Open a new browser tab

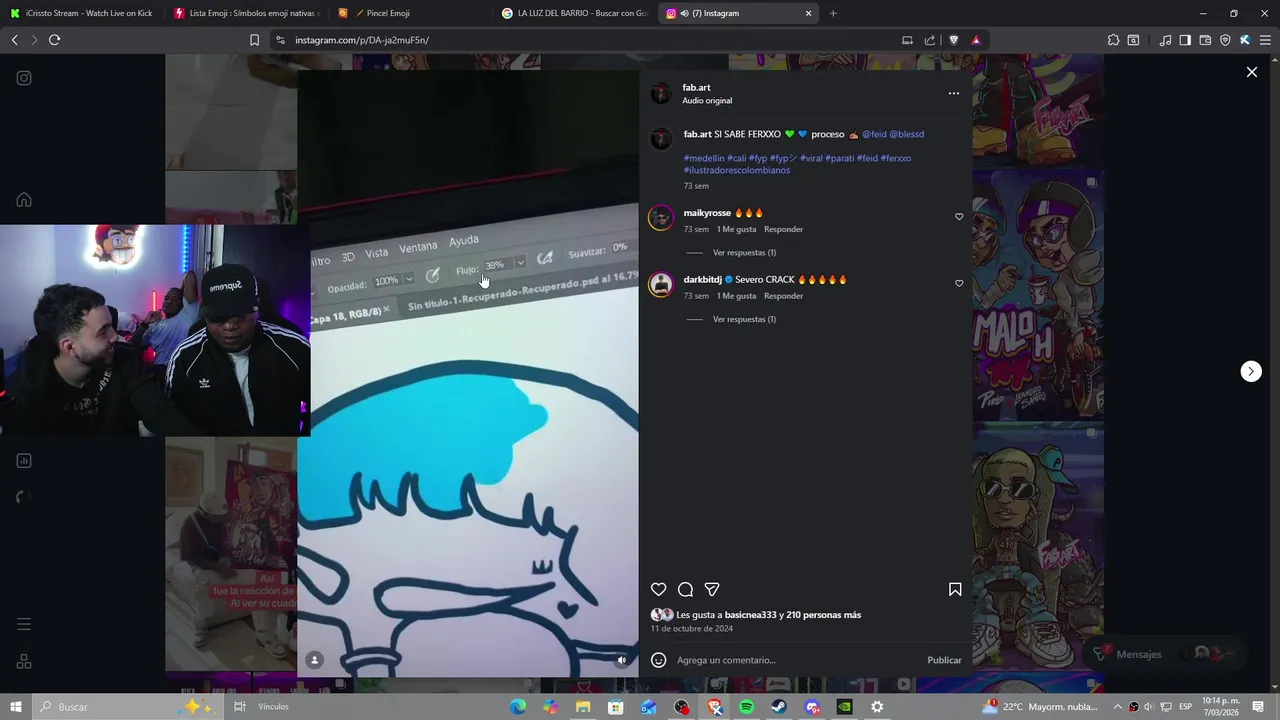[833, 13]
